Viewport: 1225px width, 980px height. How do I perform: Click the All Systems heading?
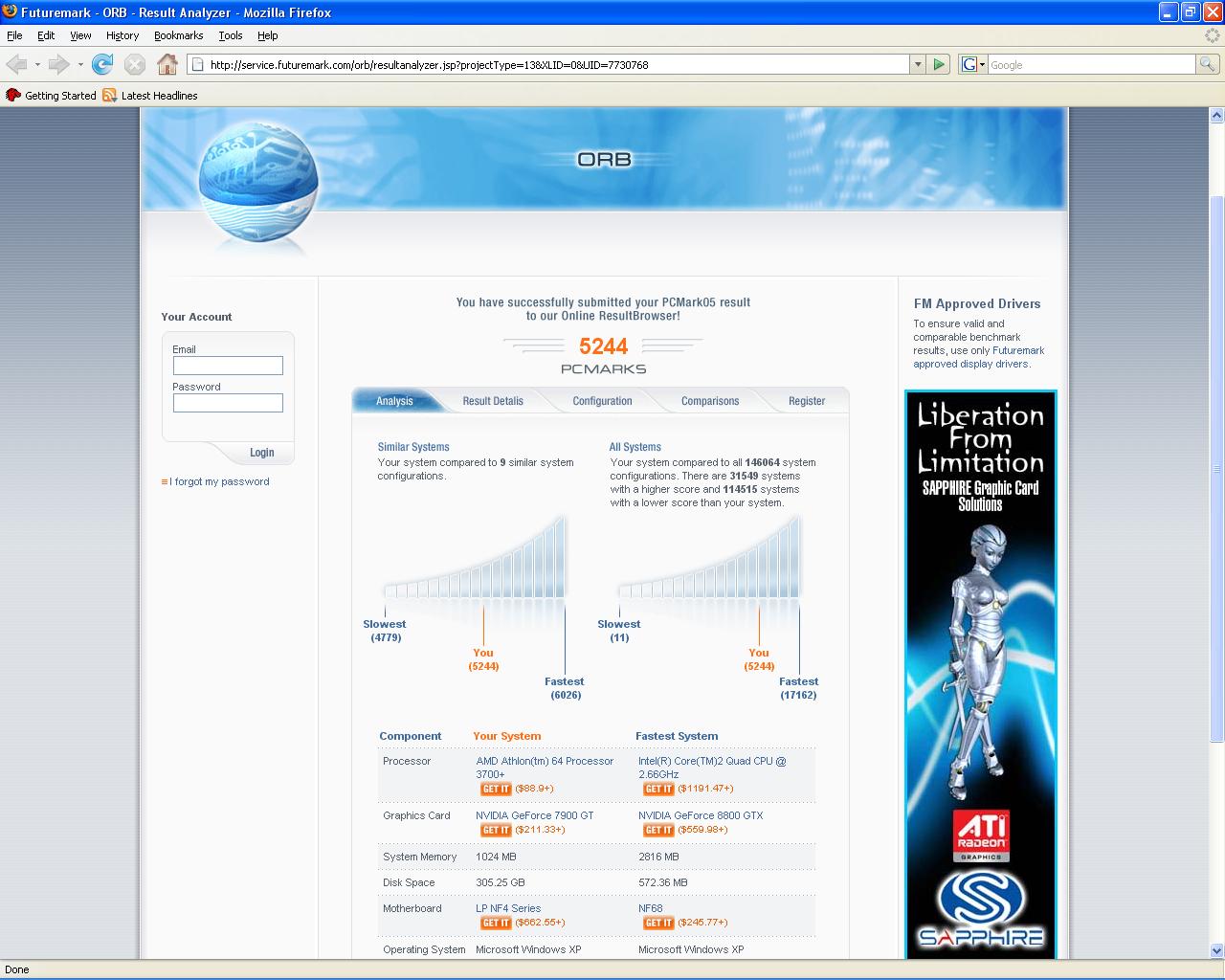point(635,447)
